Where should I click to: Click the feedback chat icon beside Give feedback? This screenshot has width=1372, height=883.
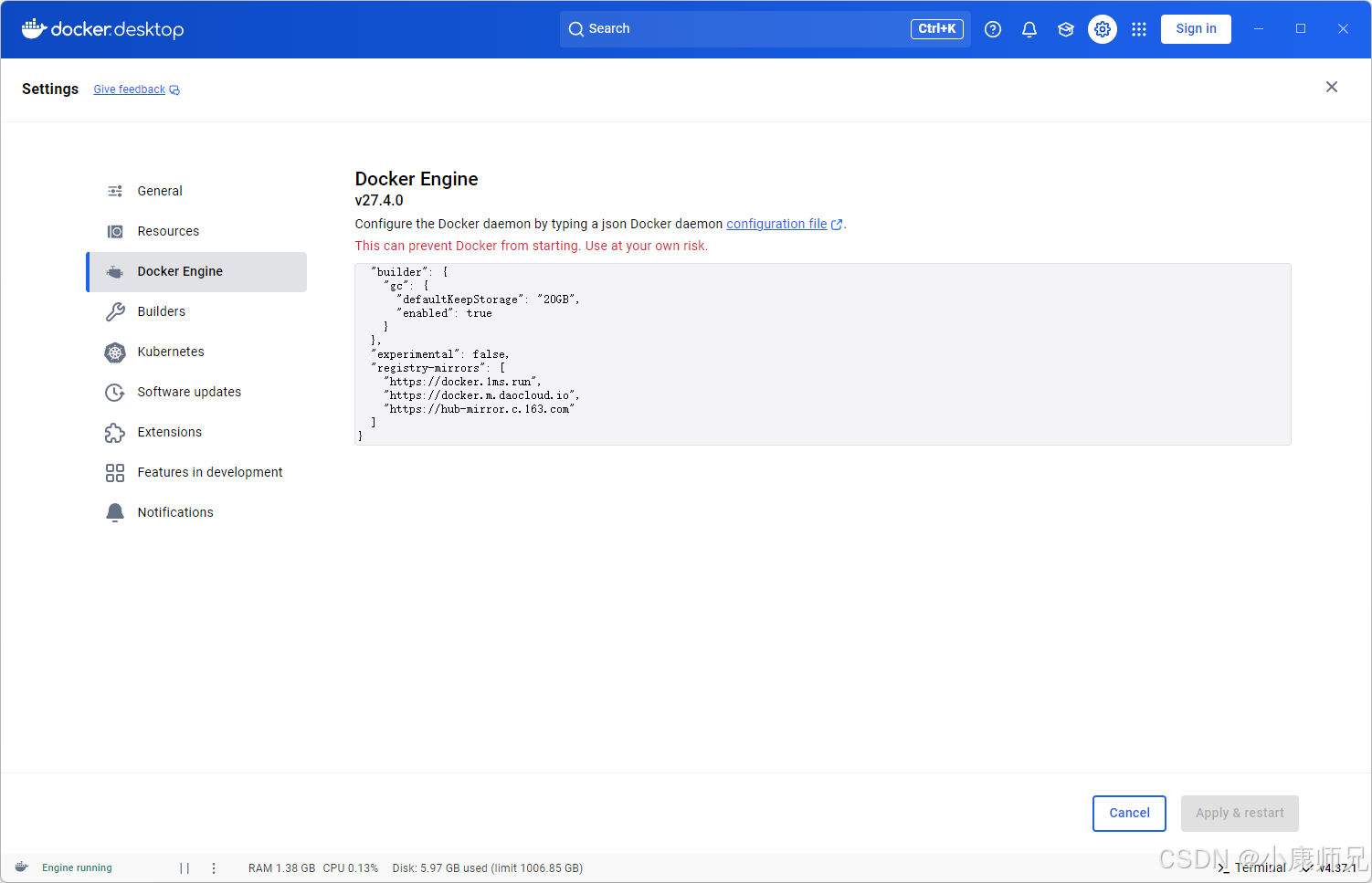point(174,90)
